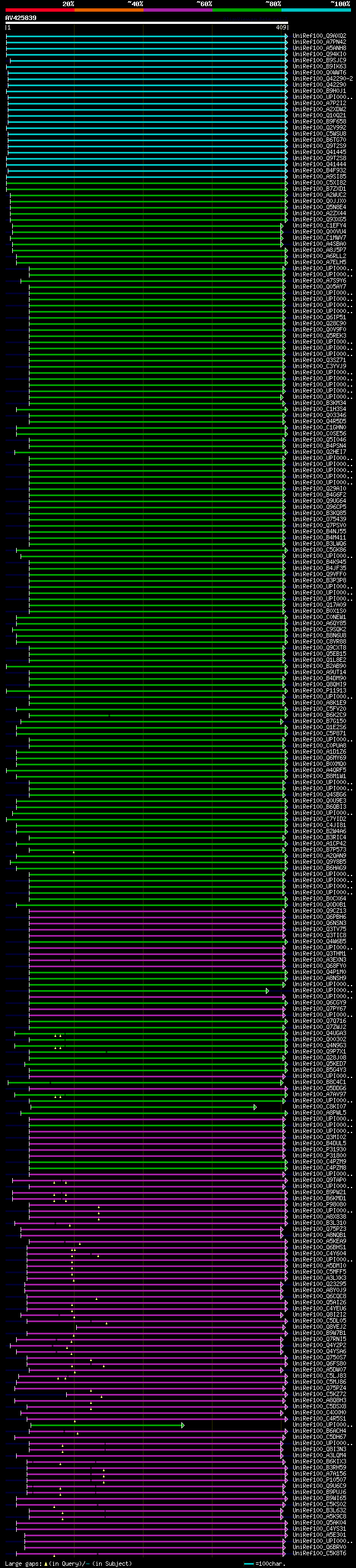This screenshot has height=1568, width=356.
Task: Select the cyan alignment bar for UniRef100_Q2V992
Action: (x=147, y=128)
